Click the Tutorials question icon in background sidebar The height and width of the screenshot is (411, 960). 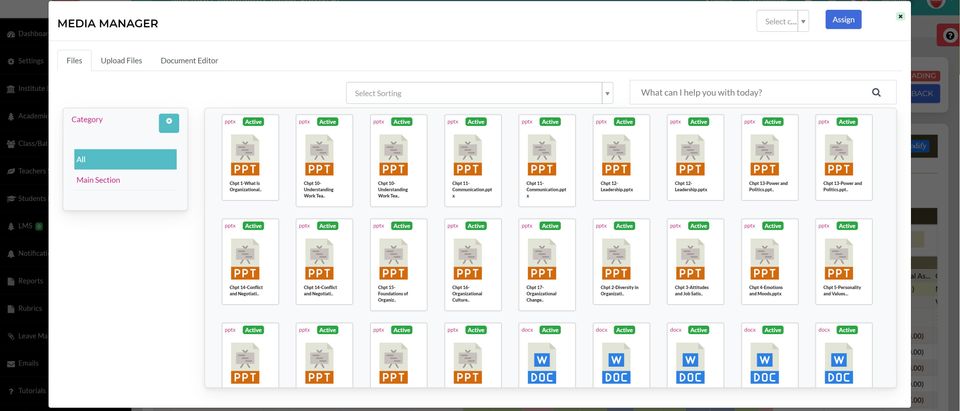pyautogui.click(x=11, y=391)
